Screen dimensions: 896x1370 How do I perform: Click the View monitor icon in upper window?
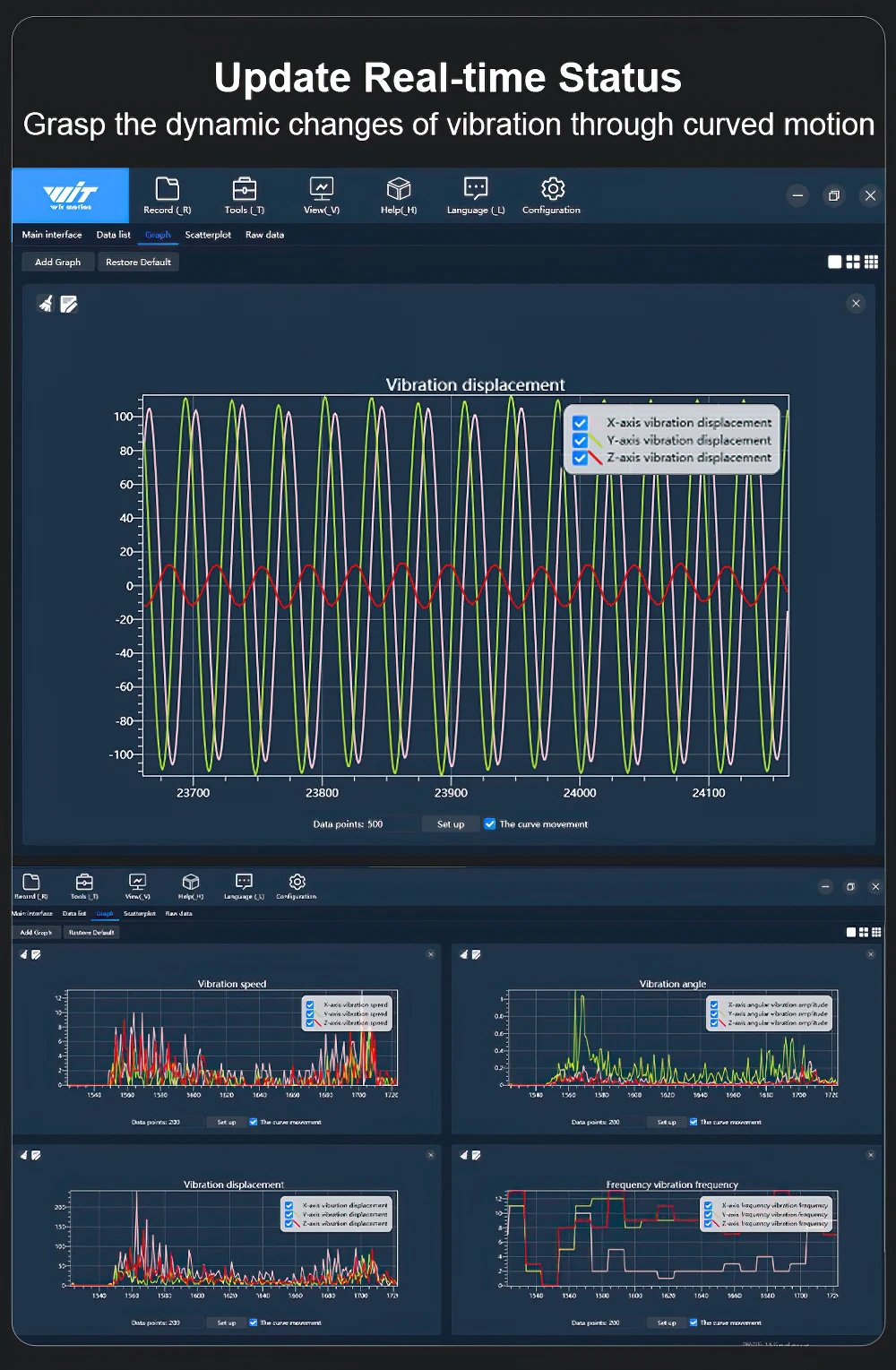(x=321, y=195)
